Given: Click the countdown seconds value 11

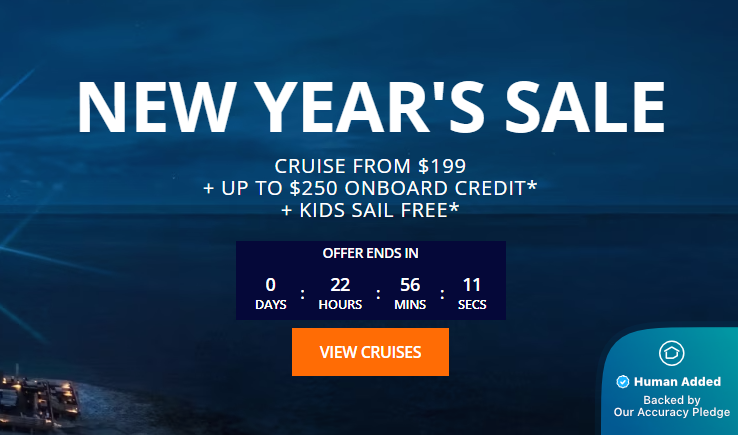Looking at the screenshot, I should pos(472,284).
